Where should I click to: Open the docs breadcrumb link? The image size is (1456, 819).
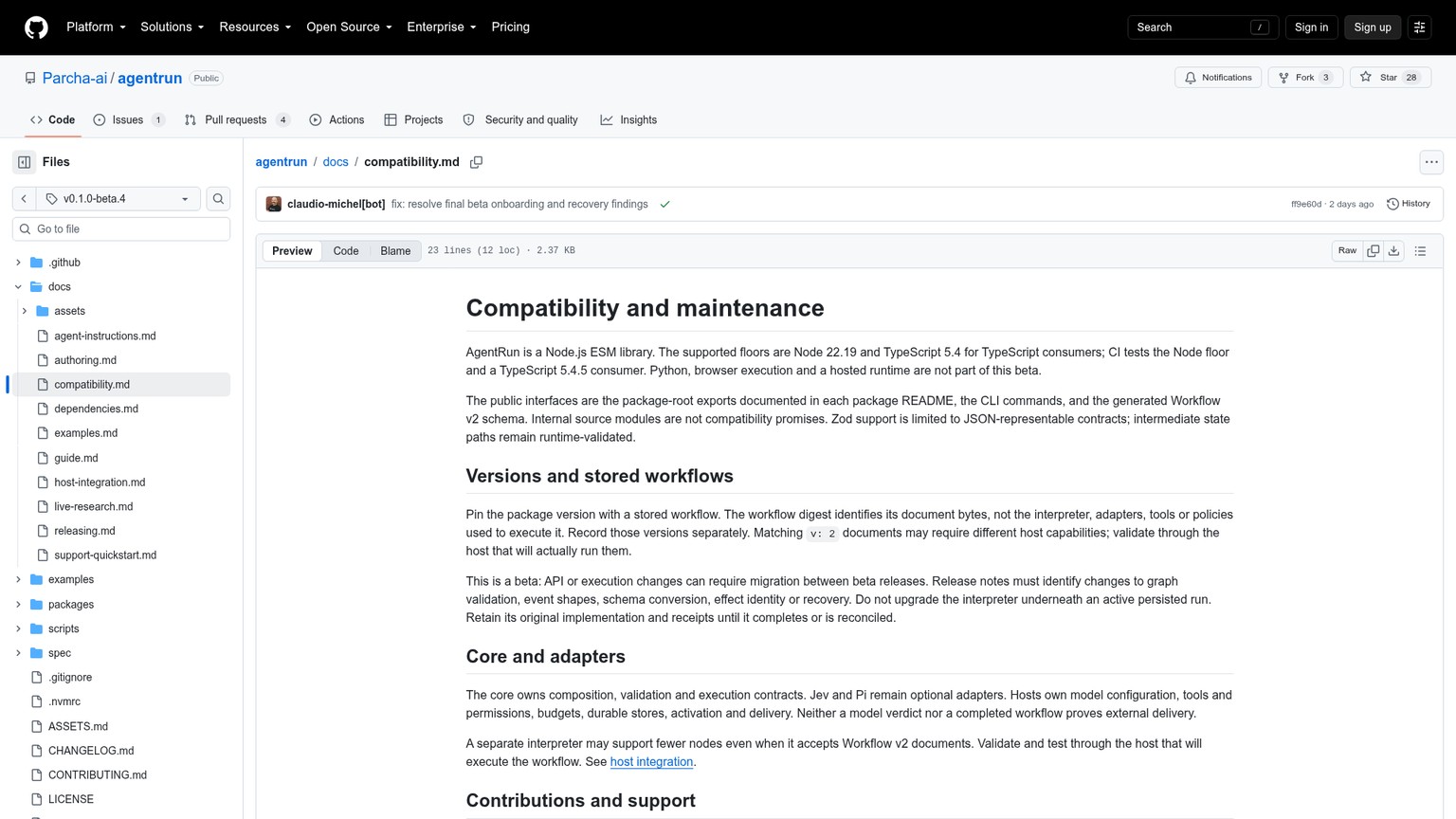[x=336, y=162]
